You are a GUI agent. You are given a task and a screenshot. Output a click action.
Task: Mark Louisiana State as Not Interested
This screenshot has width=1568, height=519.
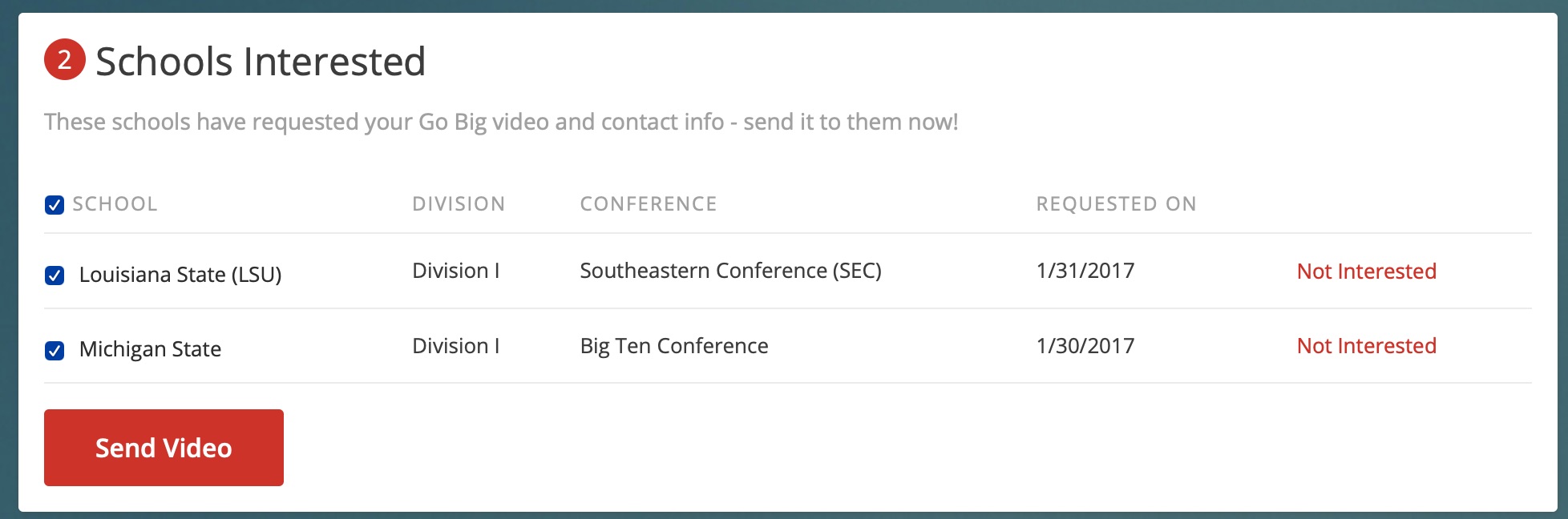click(1366, 272)
